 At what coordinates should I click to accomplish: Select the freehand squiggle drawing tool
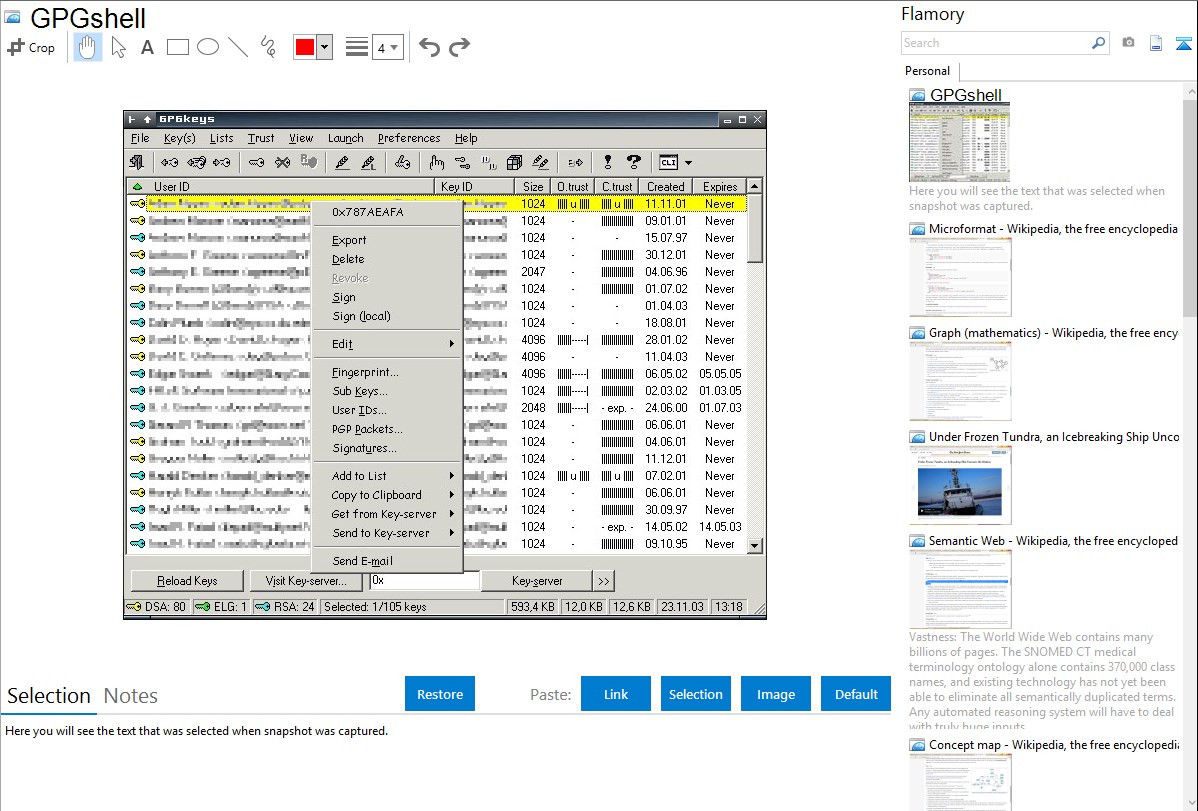point(268,47)
